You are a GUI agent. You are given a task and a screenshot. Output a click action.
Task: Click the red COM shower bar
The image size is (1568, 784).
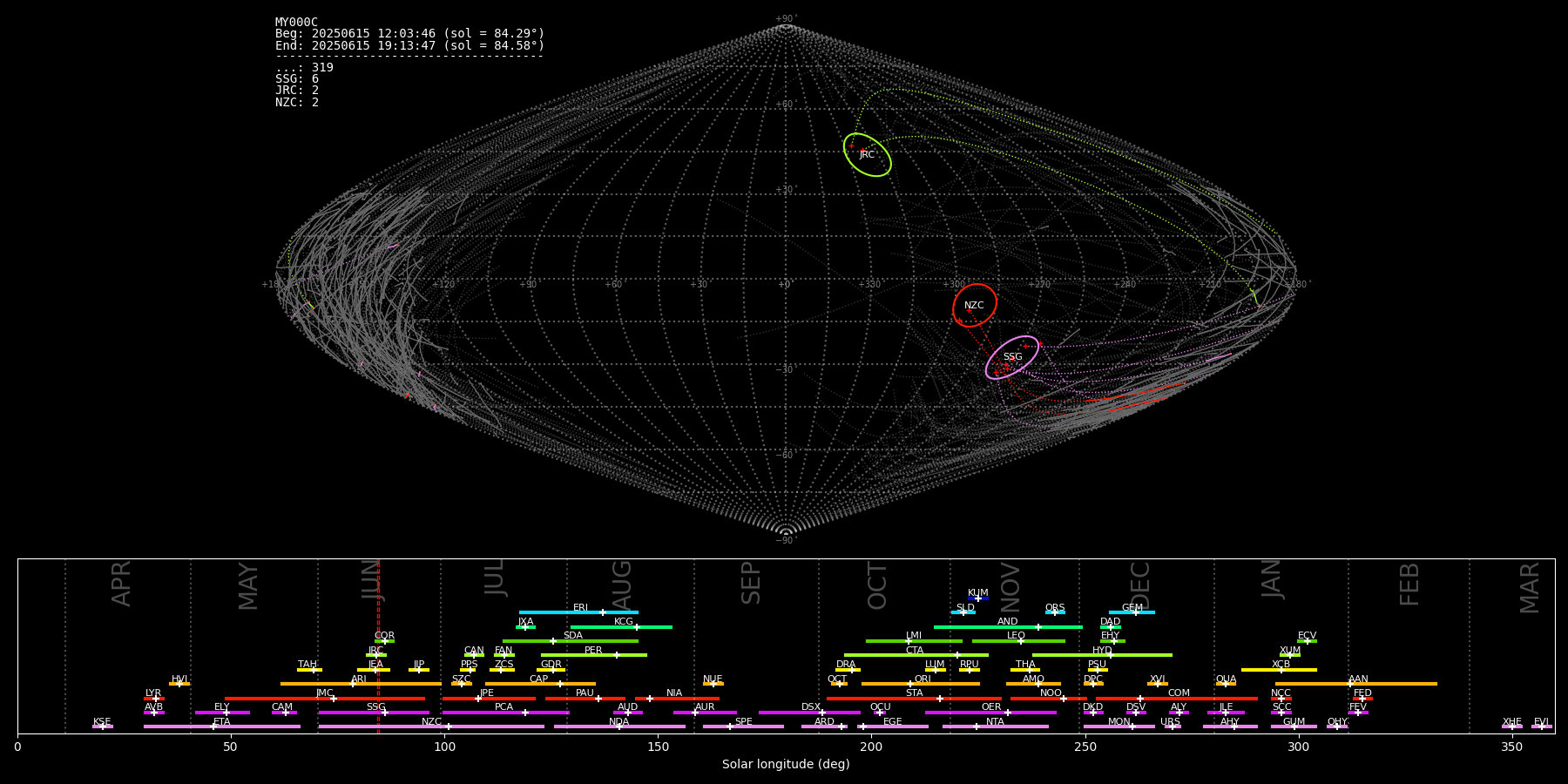[x=1179, y=698]
